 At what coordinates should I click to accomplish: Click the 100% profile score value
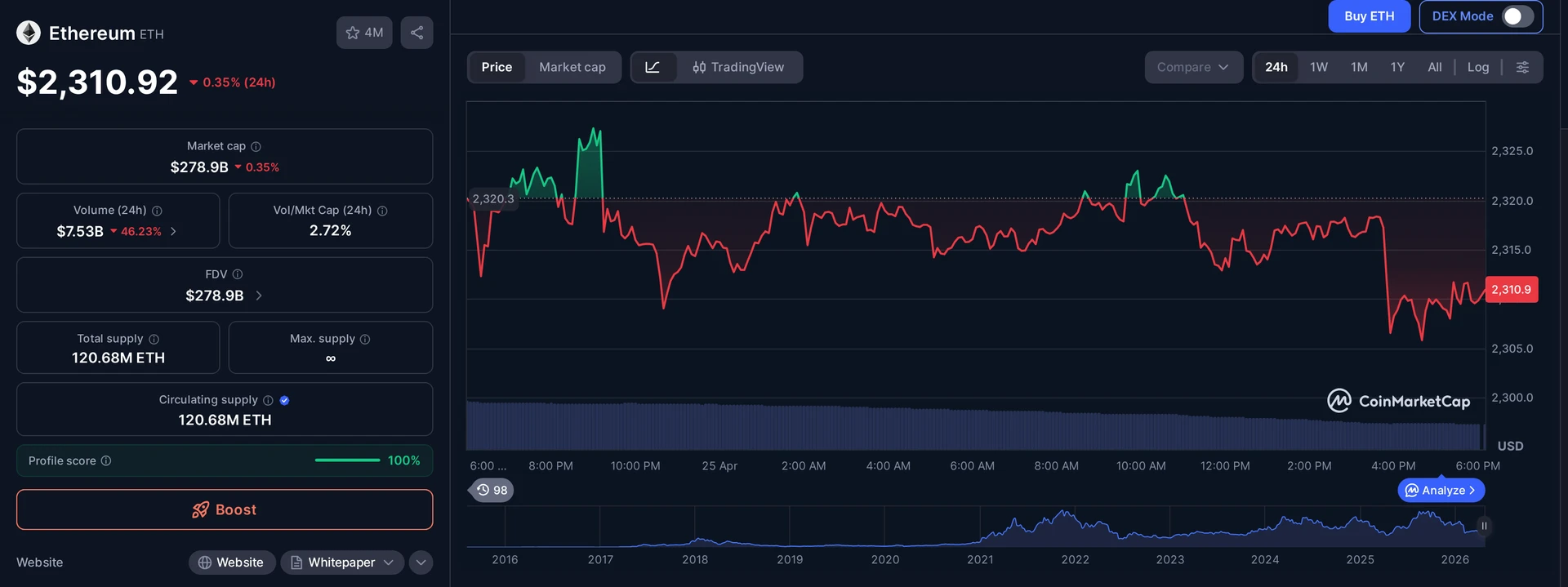point(404,460)
